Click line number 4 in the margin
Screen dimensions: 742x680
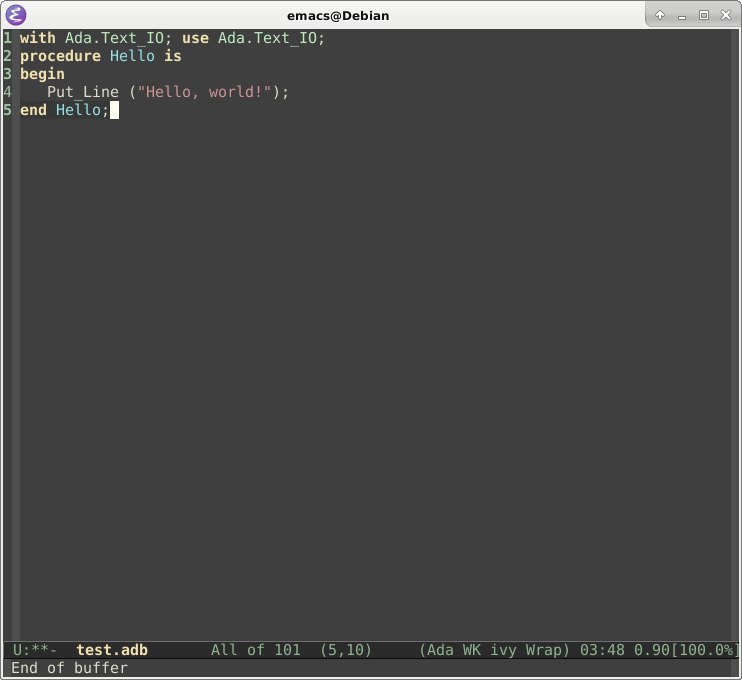(7, 92)
